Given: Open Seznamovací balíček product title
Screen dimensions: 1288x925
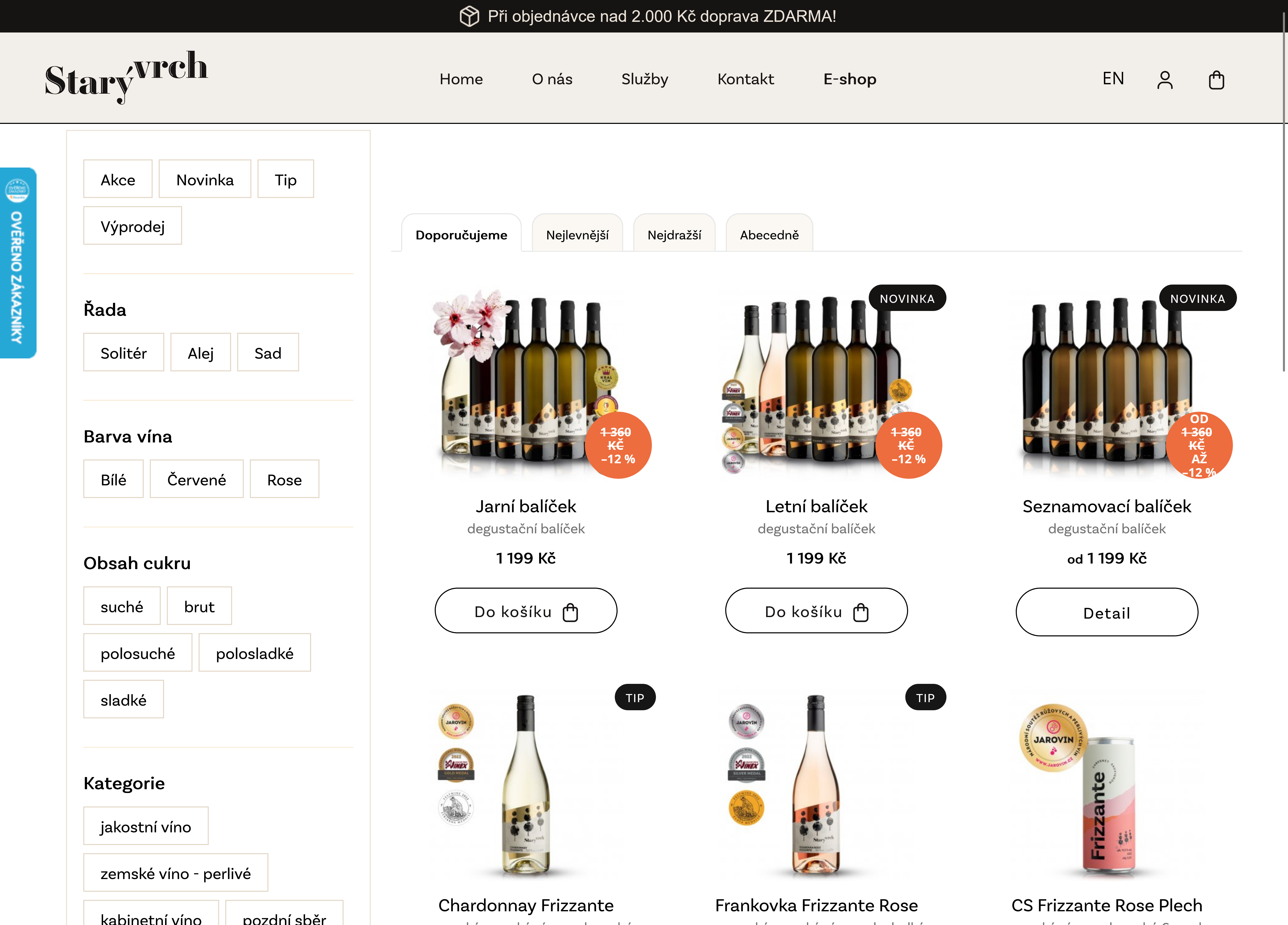Looking at the screenshot, I should coord(1107,506).
